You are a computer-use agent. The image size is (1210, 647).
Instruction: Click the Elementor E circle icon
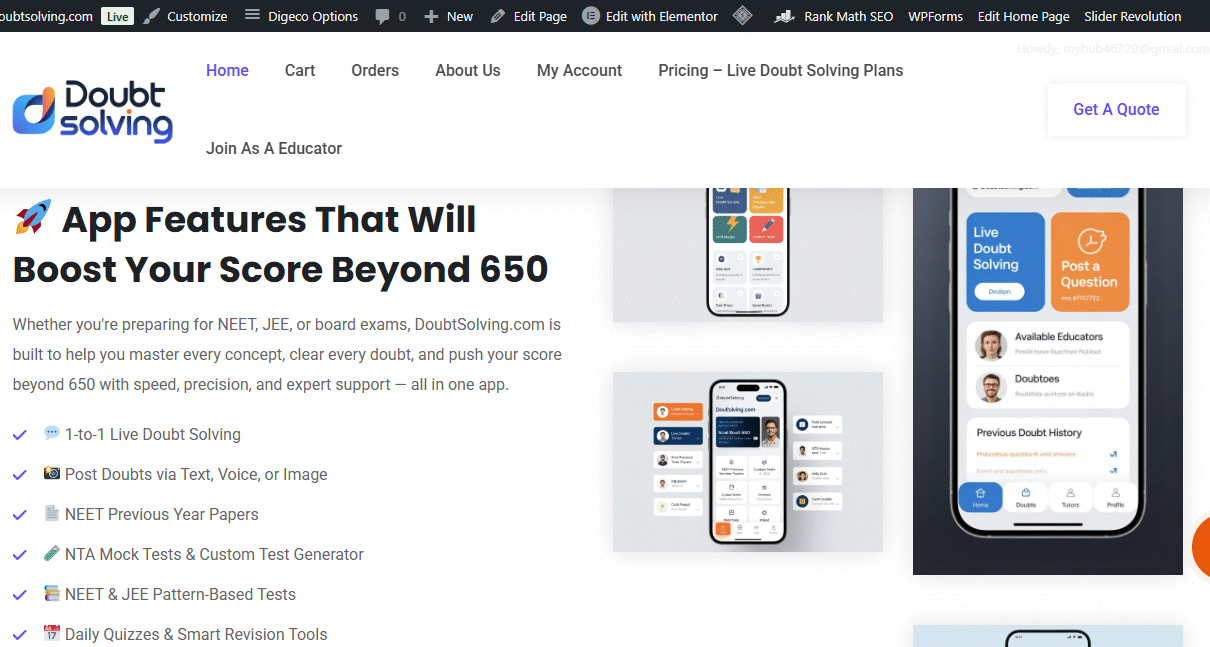(x=590, y=16)
